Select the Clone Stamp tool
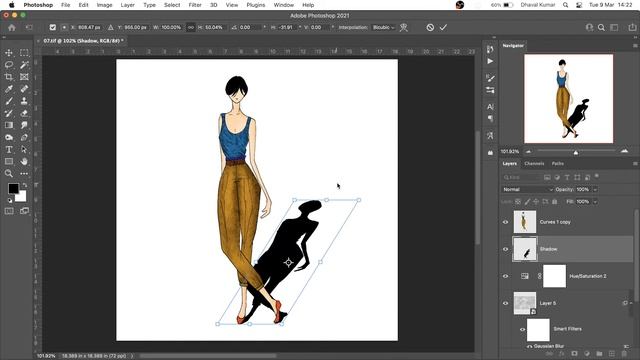640x360 pixels. (24, 101)
